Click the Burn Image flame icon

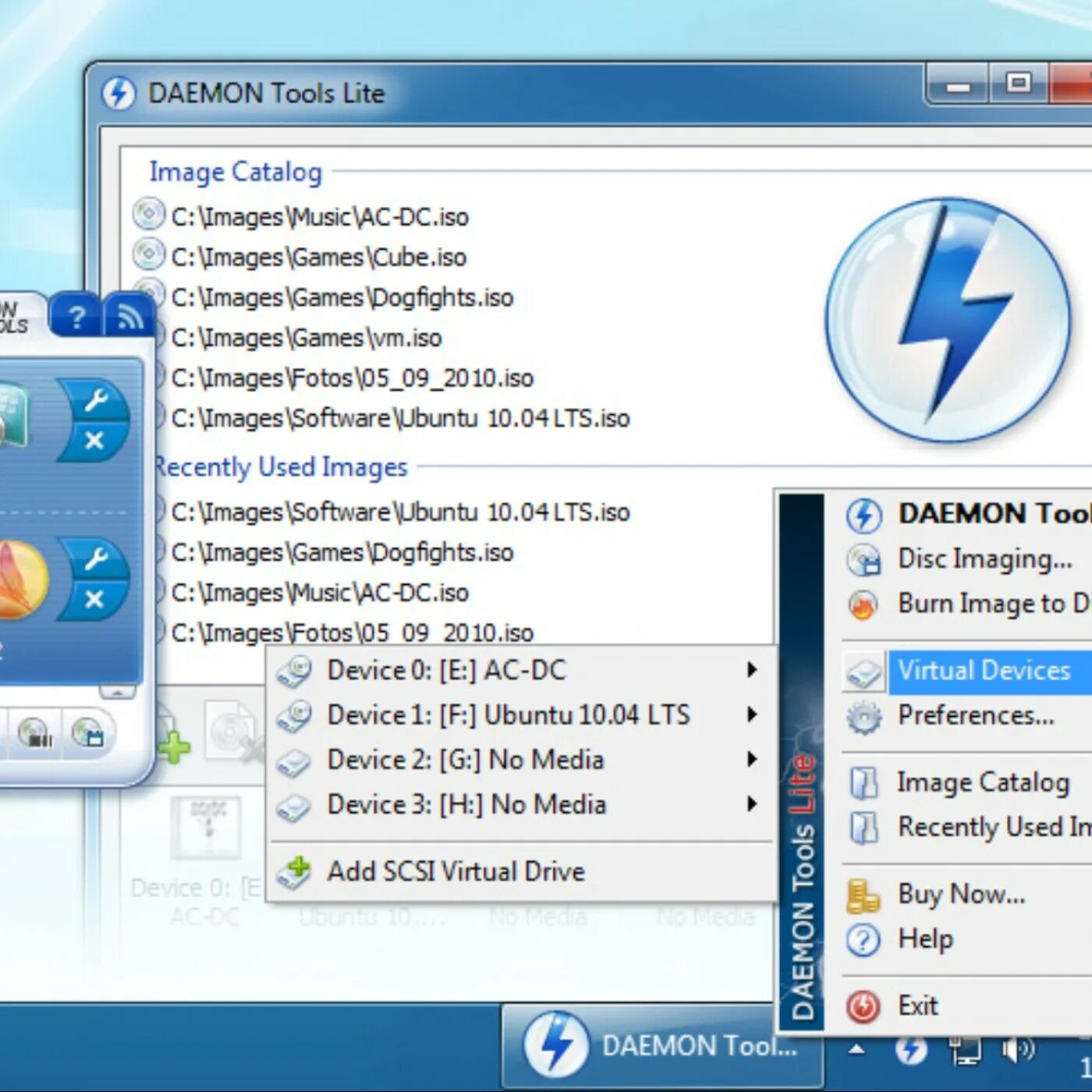pos(863,605)
